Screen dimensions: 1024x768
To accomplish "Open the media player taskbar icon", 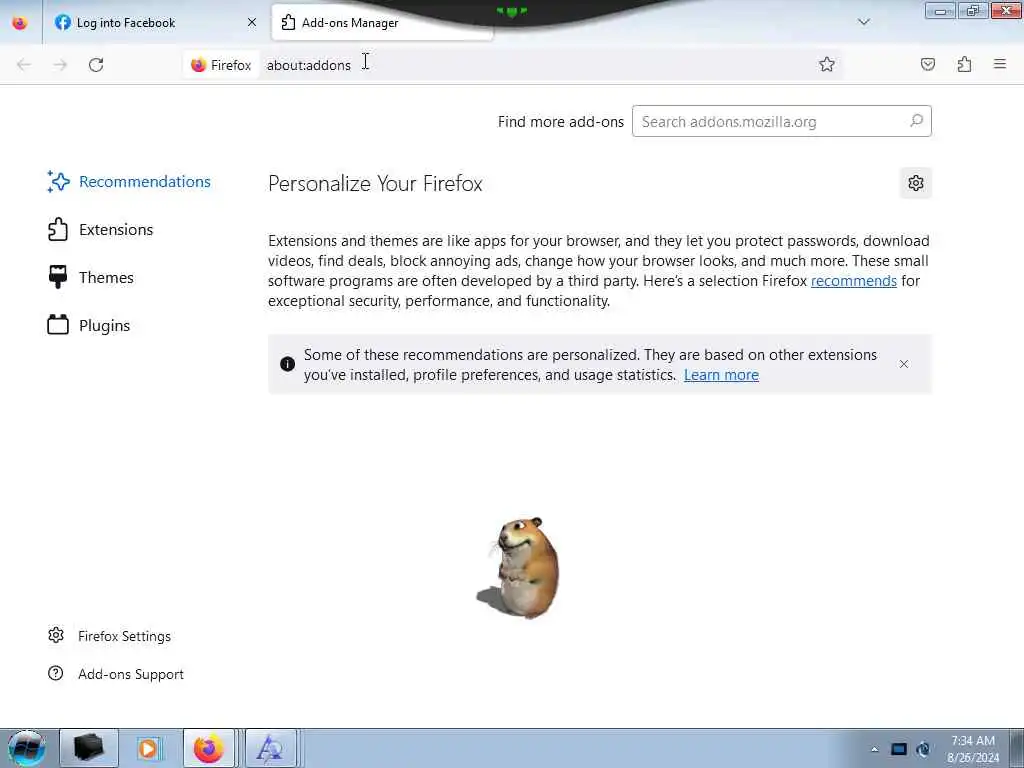I will (148, 748).
